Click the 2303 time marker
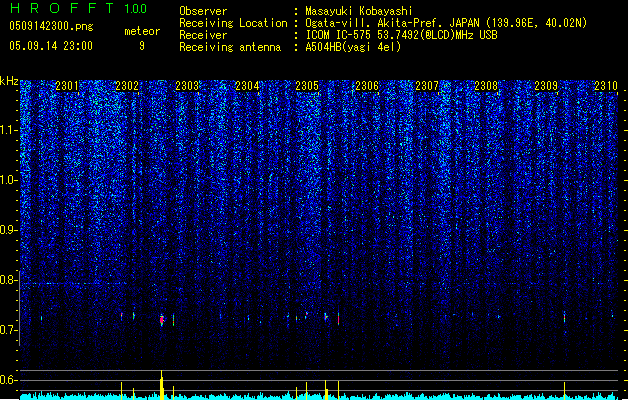This screenshot has width=629, height=400. coord(187,86)
